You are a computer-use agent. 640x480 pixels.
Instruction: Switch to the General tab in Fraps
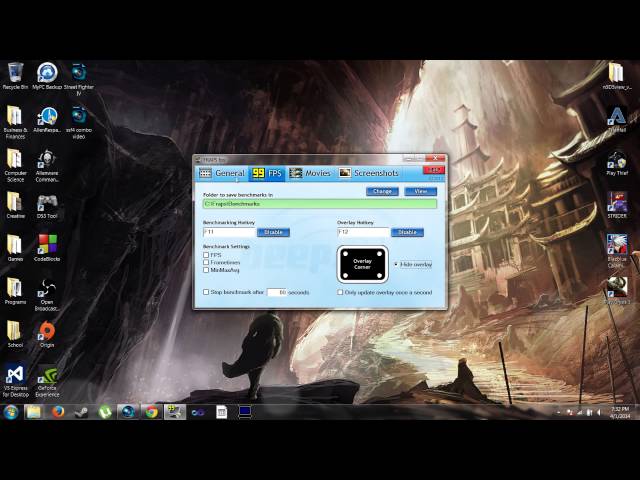point(222,173)
